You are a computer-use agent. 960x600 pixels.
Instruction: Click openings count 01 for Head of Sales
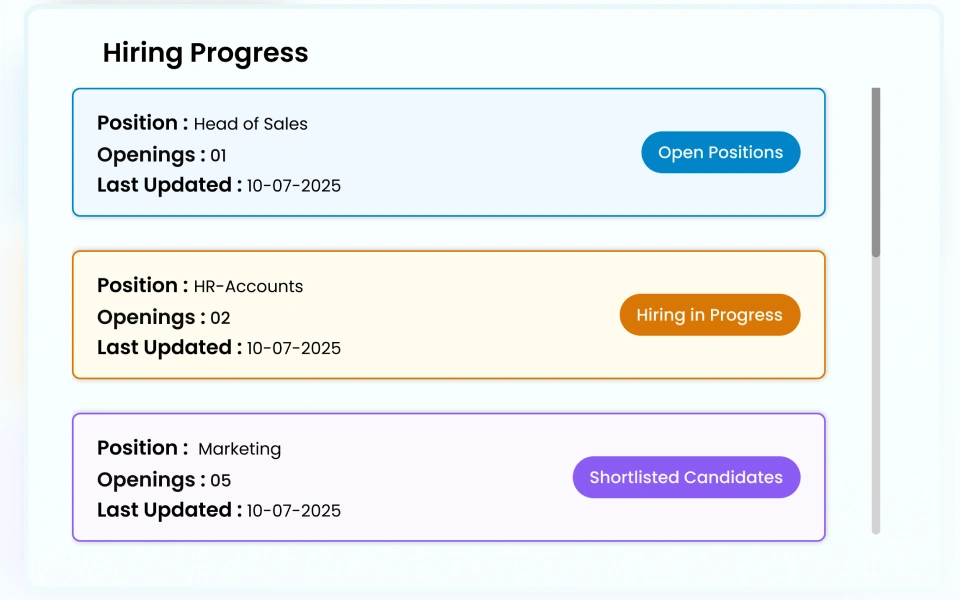[x=218, y=156]
